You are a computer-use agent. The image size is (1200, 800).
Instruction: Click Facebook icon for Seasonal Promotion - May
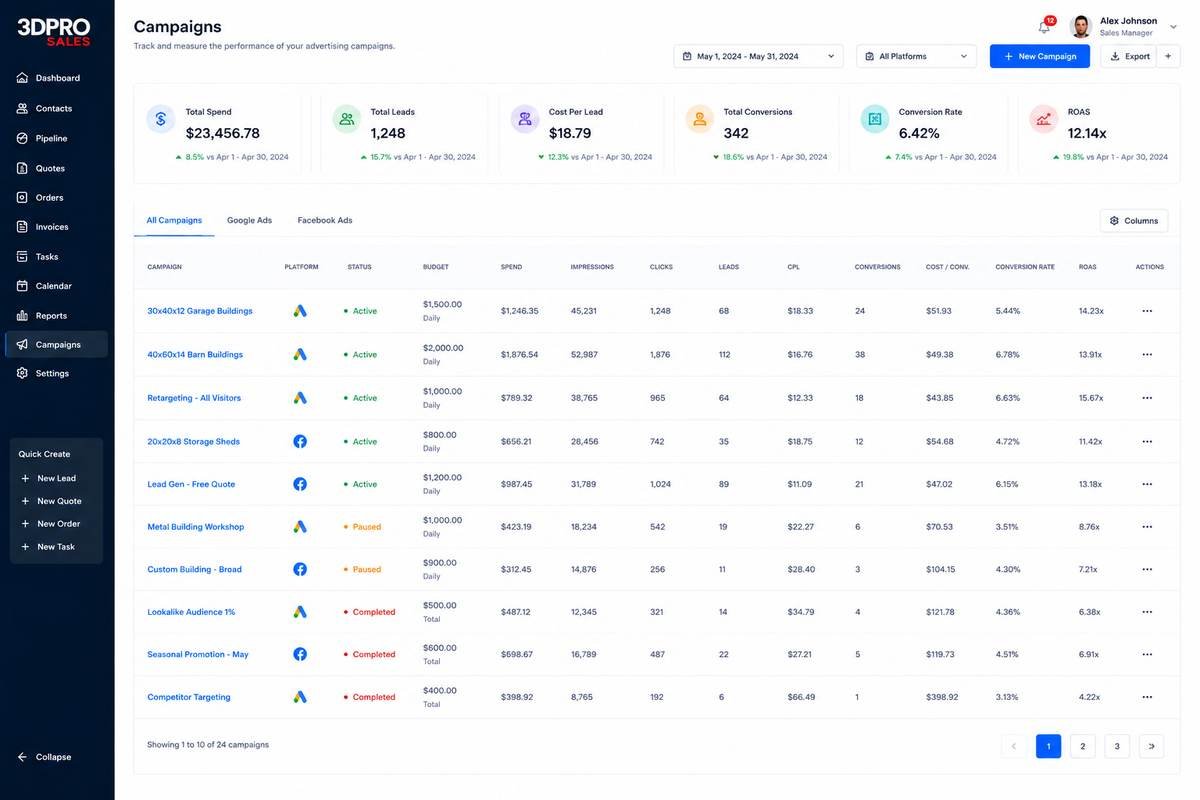coord(300,654)
